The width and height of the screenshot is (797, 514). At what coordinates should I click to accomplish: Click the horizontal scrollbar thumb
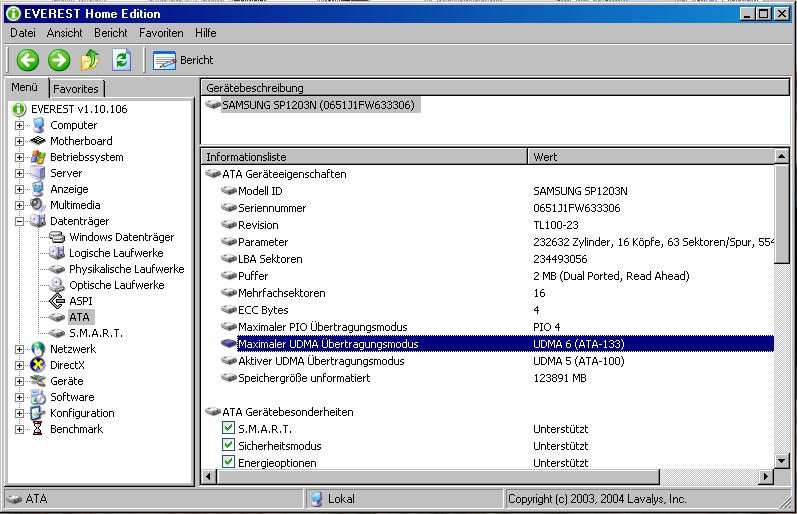438,476
